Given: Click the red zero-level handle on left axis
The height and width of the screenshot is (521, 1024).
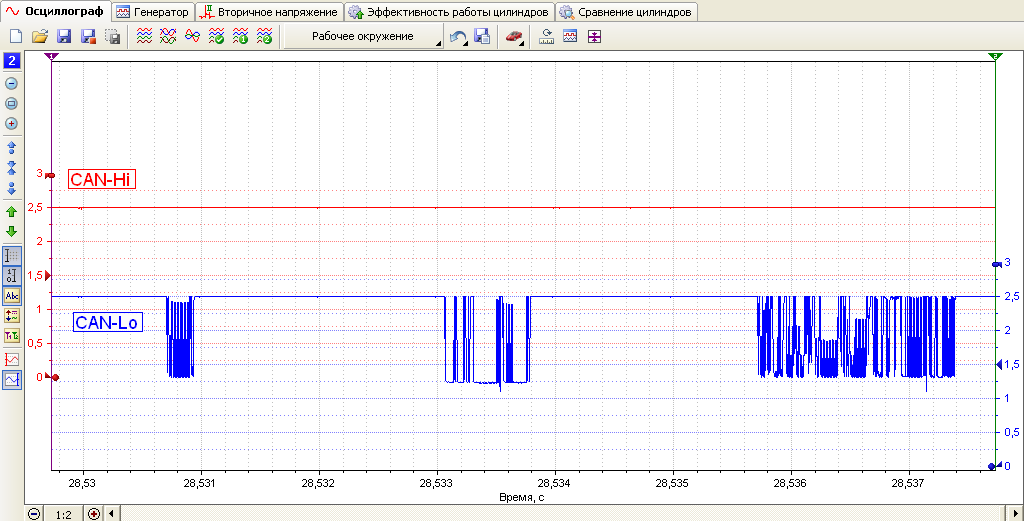Looking at the screenshot, I should click(54, 377).
